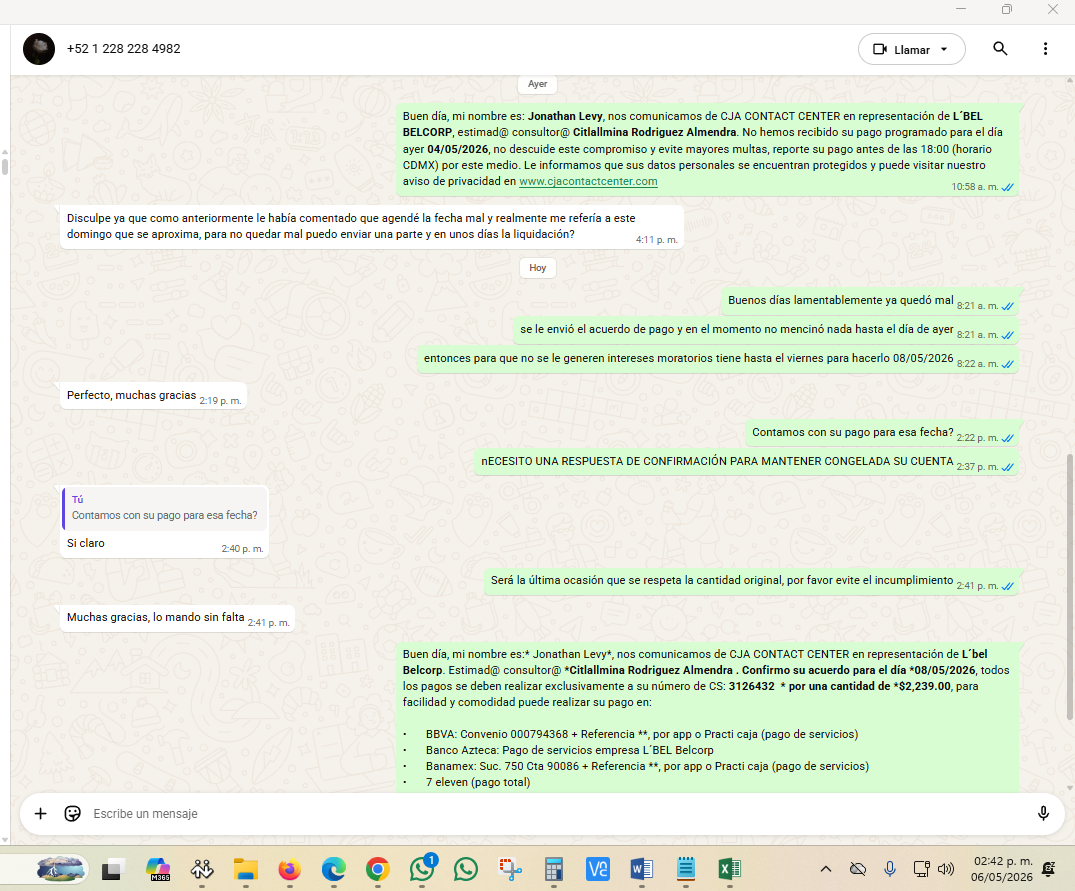Screen dimensions: 1075x891
Task: Click the 'Ayer' date chip
Action: (538, 84)
